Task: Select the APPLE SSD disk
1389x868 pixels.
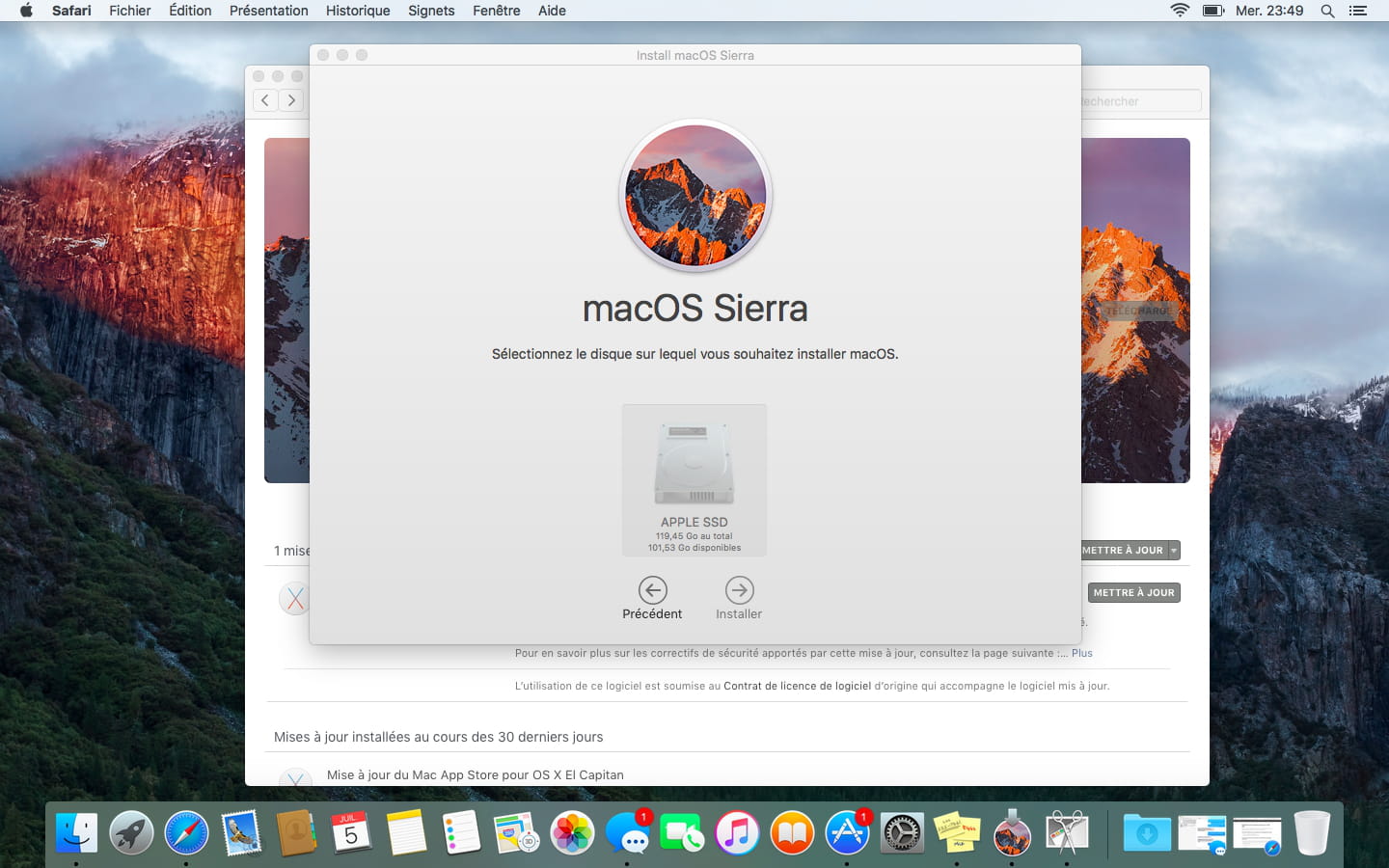Action: click(694, 480)
